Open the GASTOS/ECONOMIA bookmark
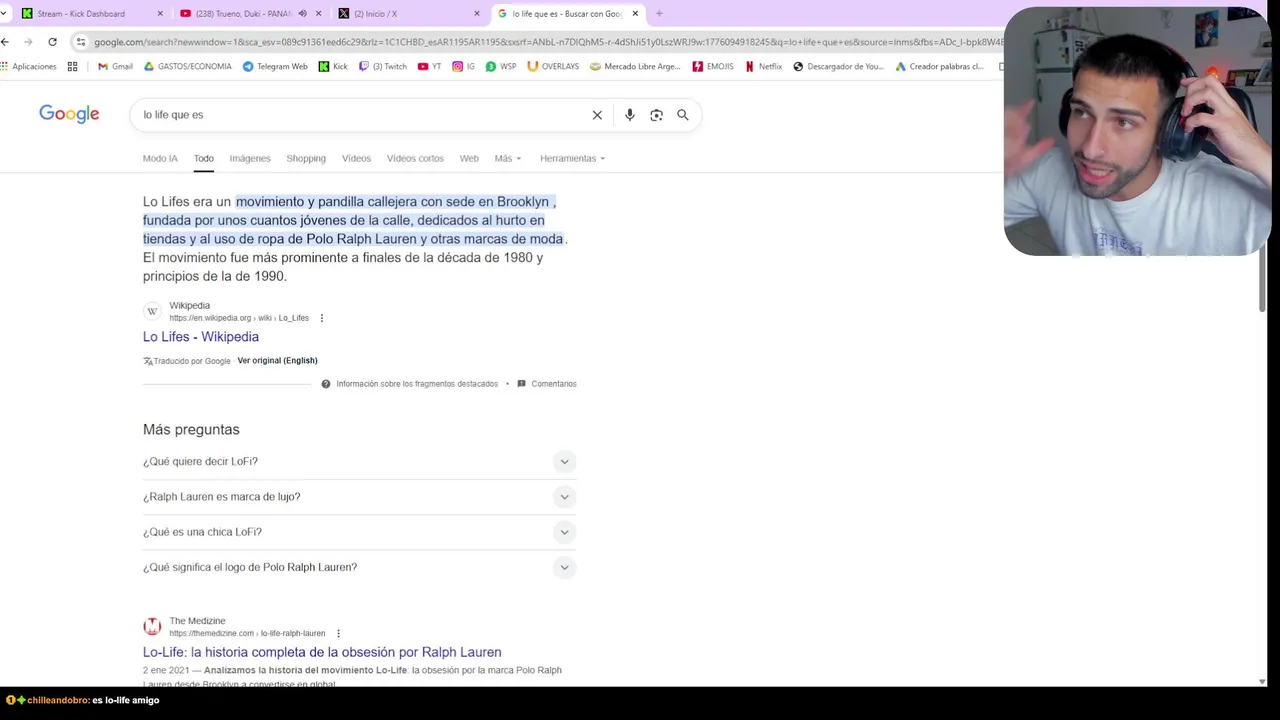The height and width of the screenshot is (720, 1280). [188, 66]
